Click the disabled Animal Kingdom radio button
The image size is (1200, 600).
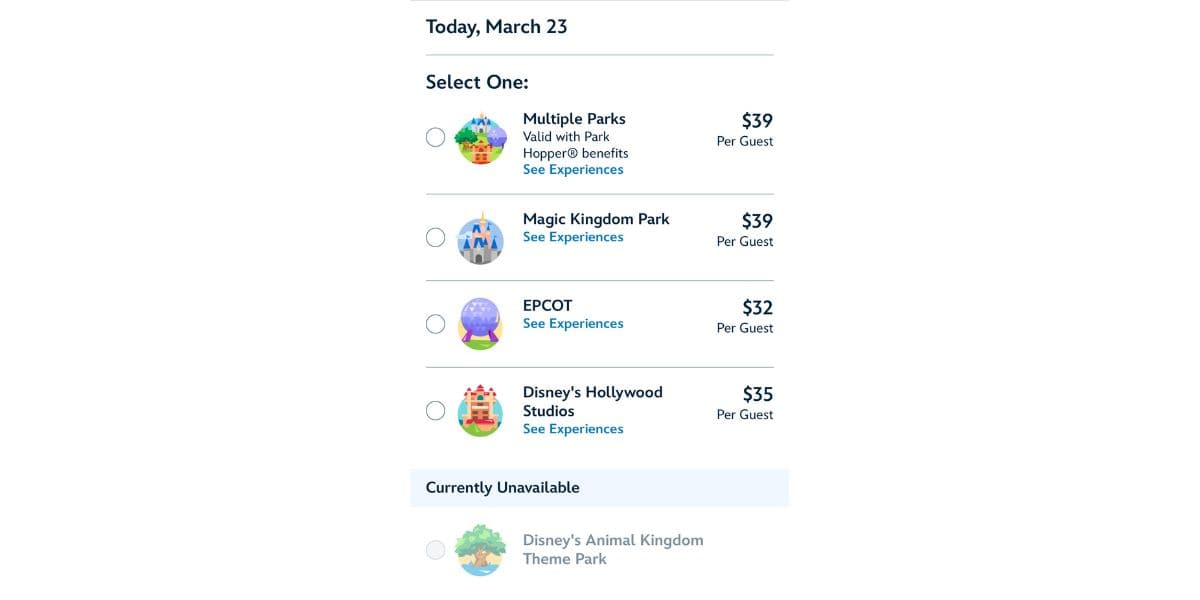point(435,550)
